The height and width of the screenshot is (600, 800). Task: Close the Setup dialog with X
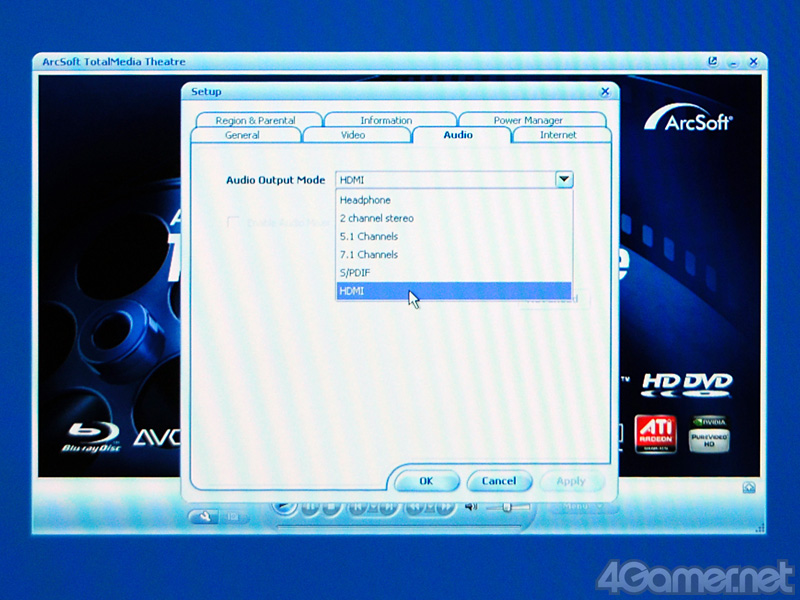604,92
